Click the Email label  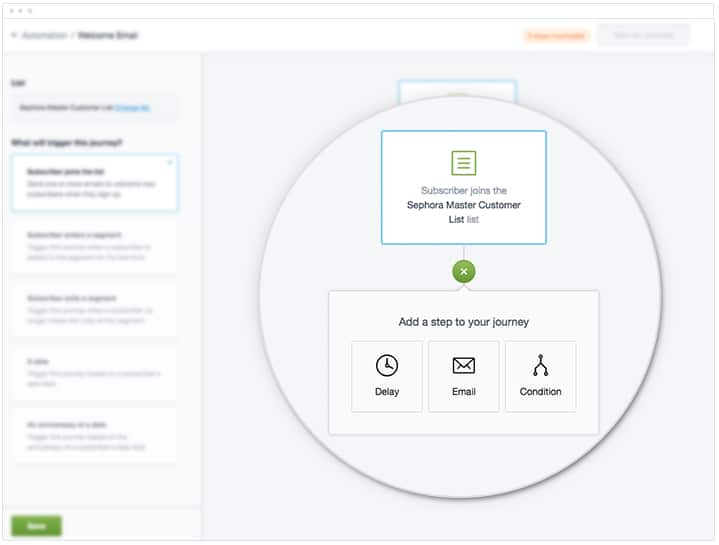464,391
